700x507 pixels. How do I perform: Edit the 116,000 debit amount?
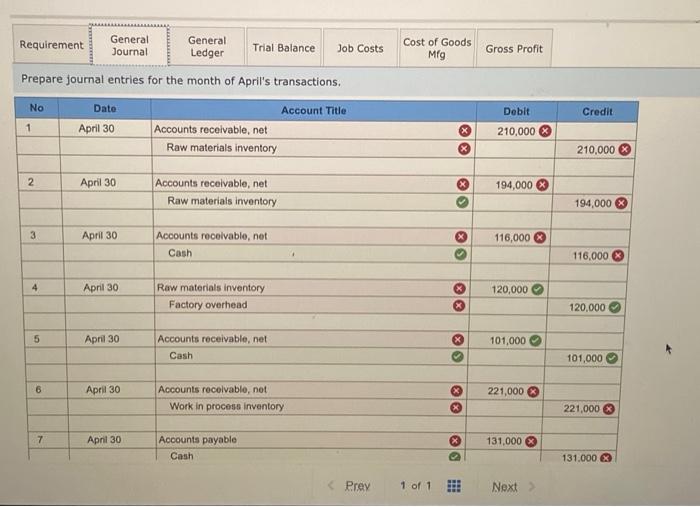coord(511,237)
